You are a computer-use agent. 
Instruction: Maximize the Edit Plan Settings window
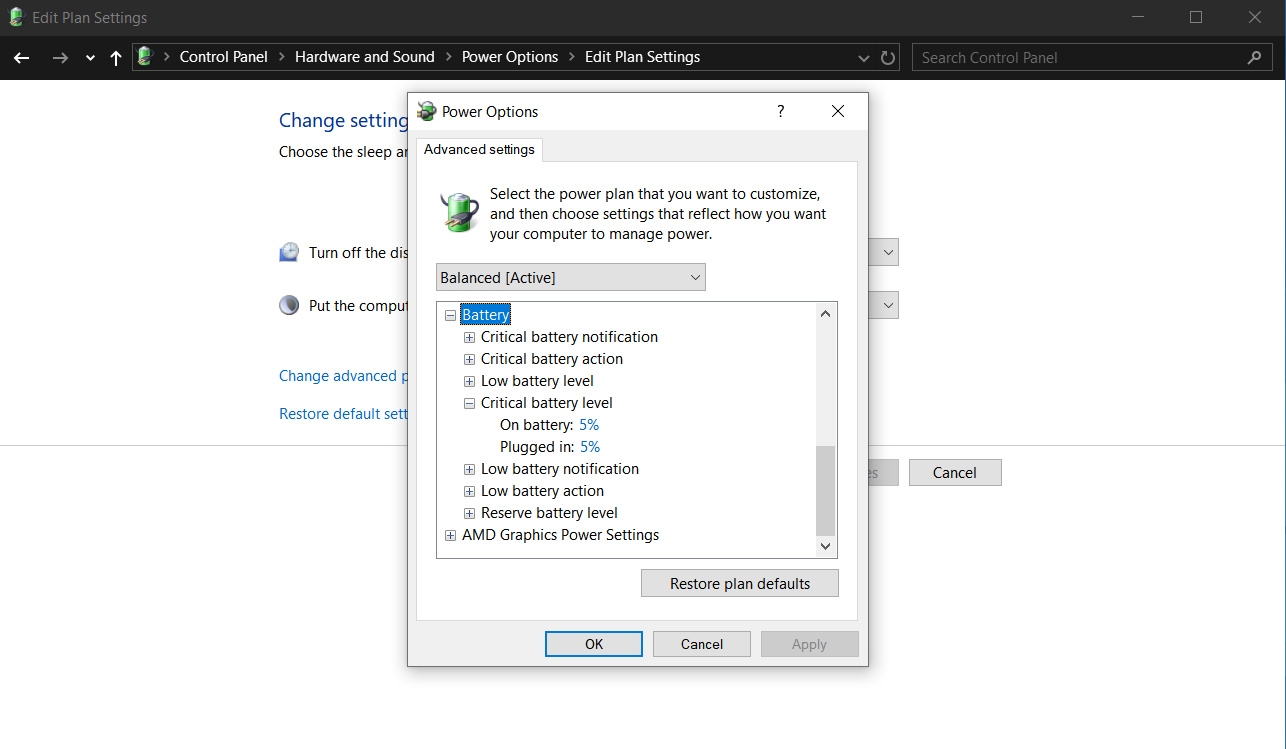pyautogui.click(x=1196, y=17)
